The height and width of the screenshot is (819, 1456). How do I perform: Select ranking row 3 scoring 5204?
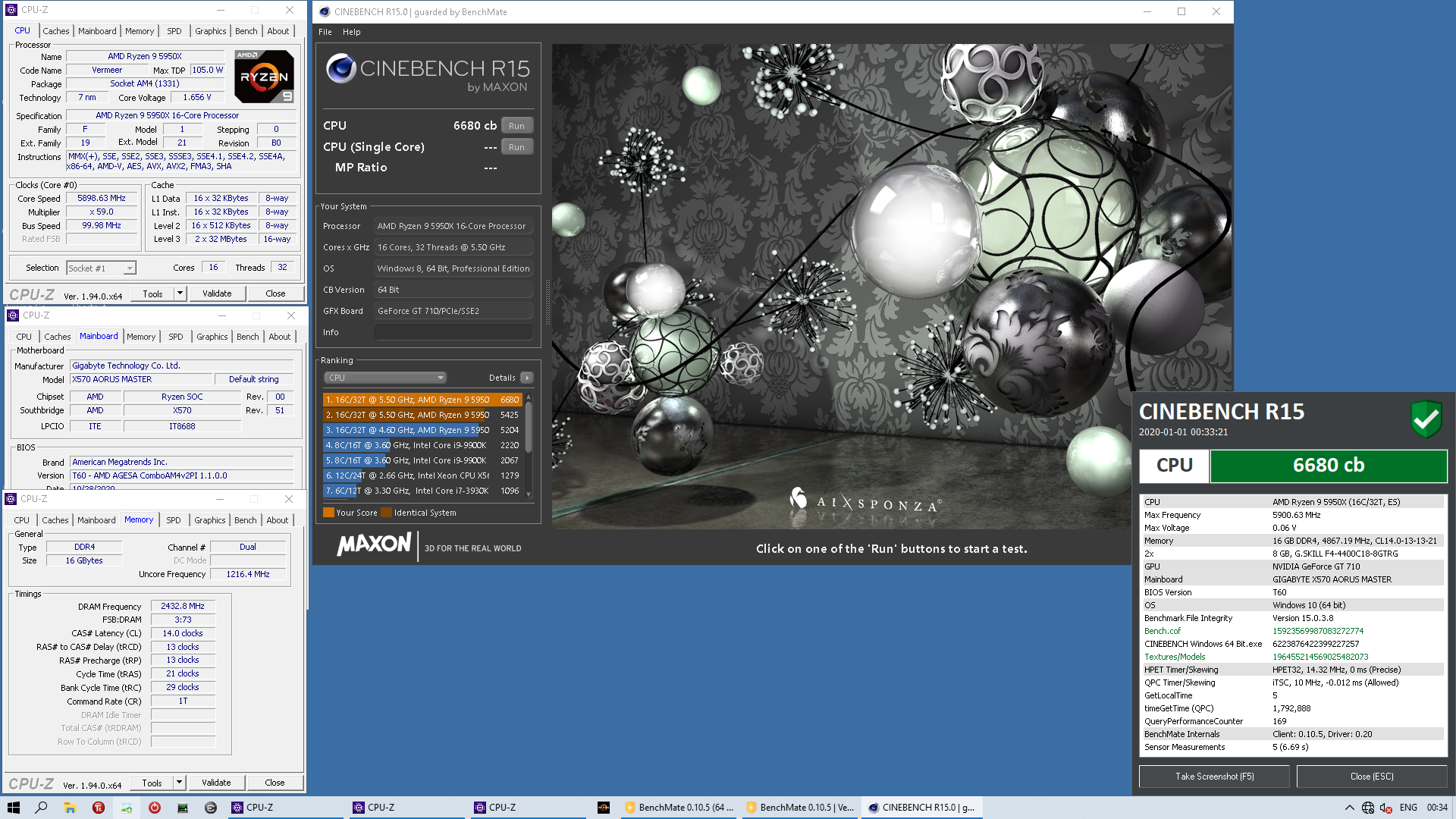click(x=422, y=430)
